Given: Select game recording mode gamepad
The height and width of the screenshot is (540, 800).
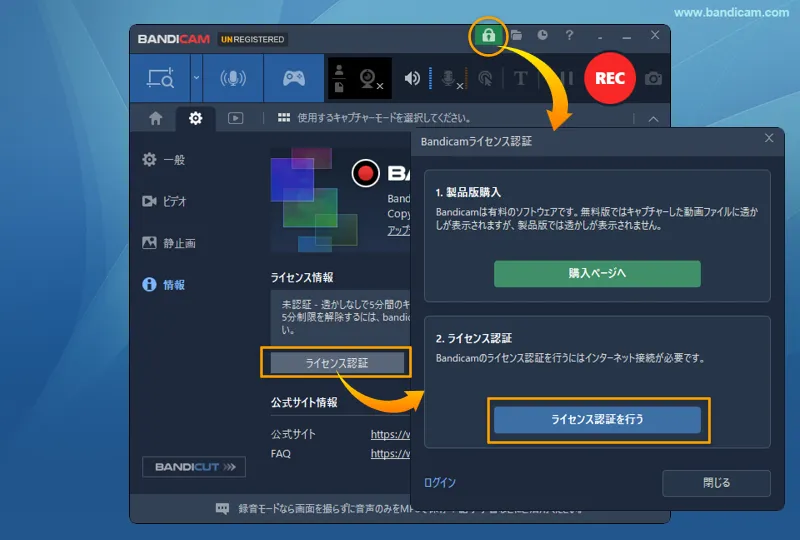Looking at the screenshot, I should point(294,78).
